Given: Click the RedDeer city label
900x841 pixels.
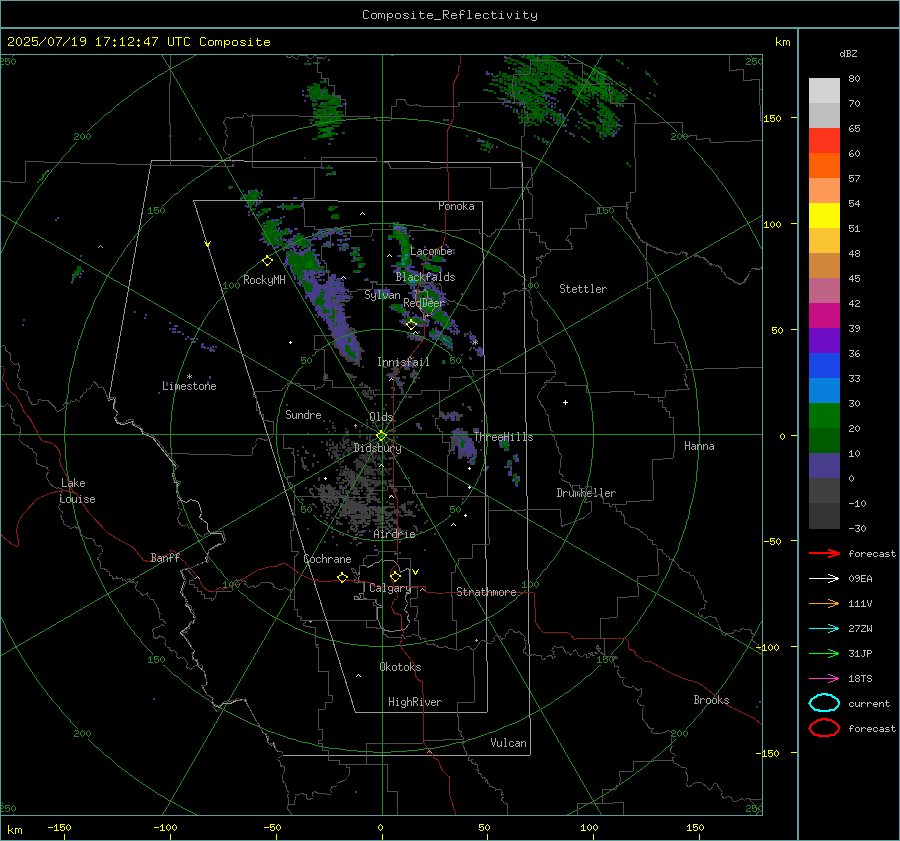Looking at the screenshot, I should (424, 303).
